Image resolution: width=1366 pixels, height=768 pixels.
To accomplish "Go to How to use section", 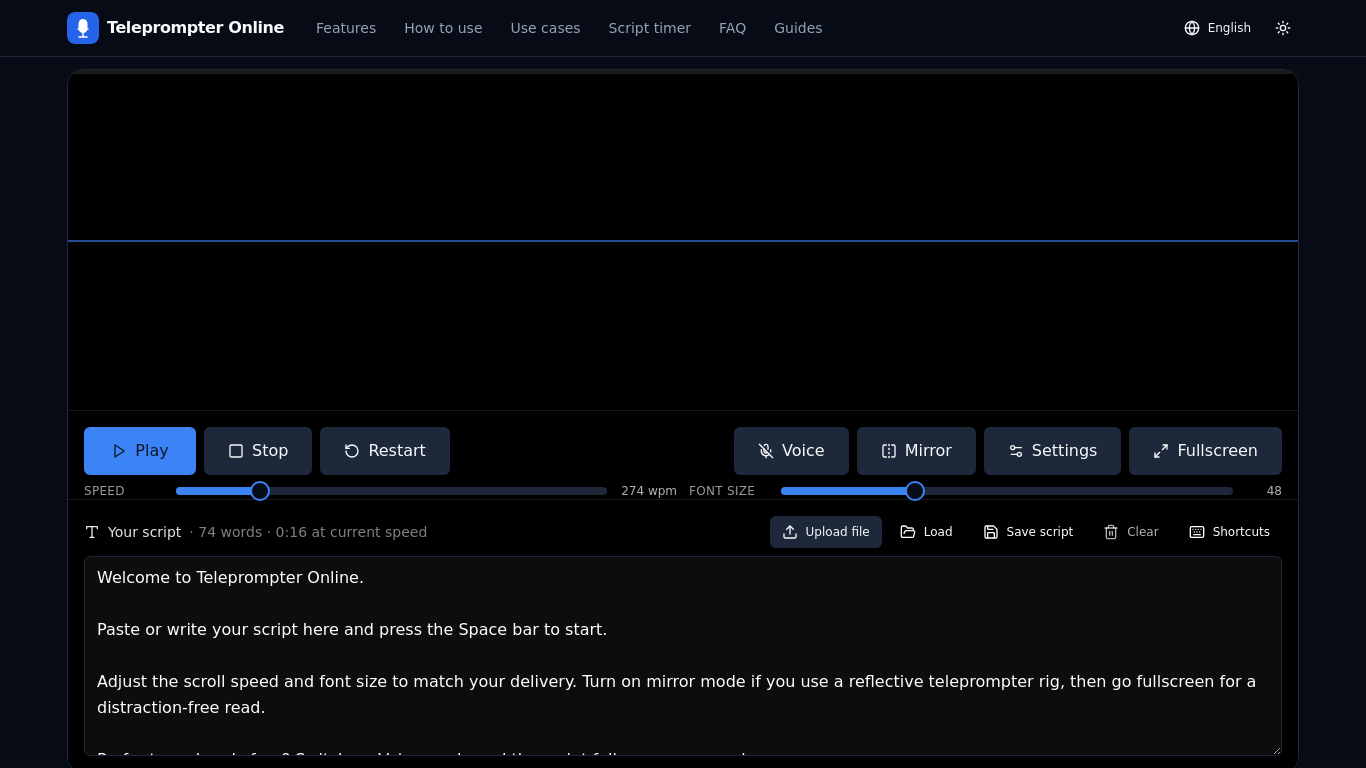I will tap(443, 28).
